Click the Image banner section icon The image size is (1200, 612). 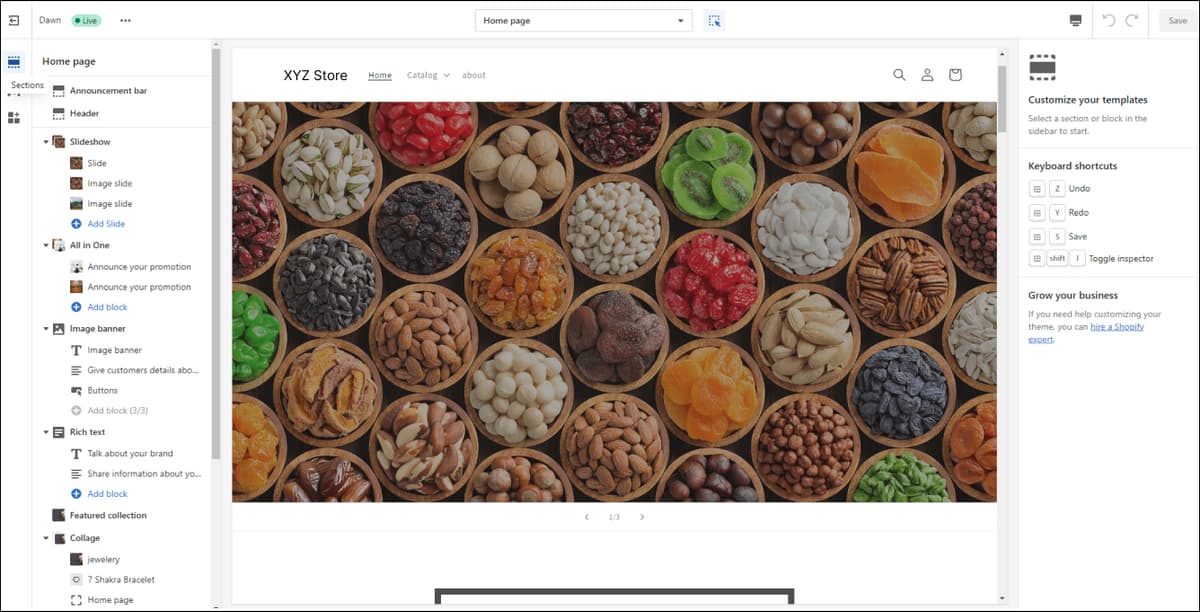[59, 329]
